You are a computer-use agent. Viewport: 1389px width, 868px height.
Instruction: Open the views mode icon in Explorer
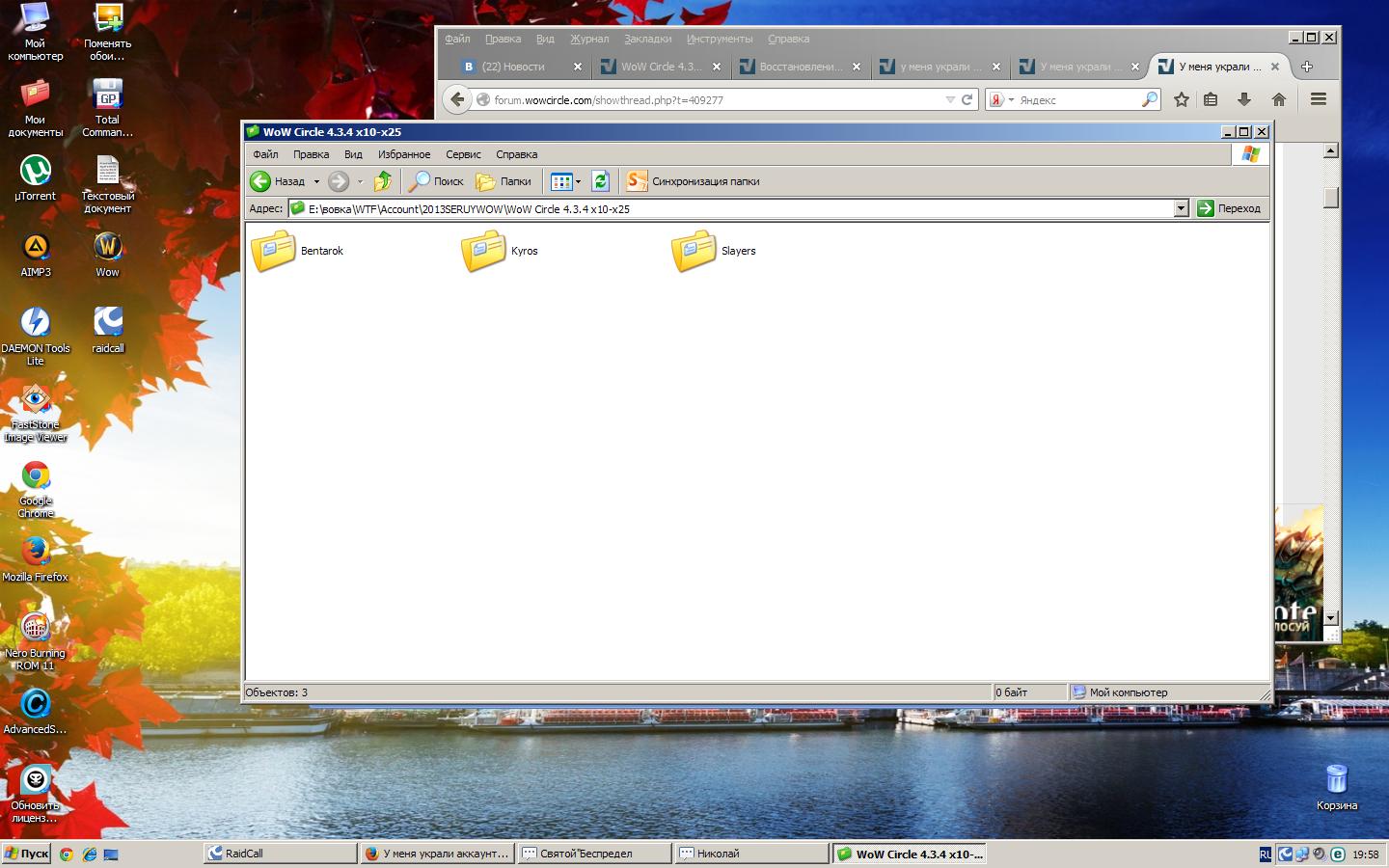pos(560,181)
